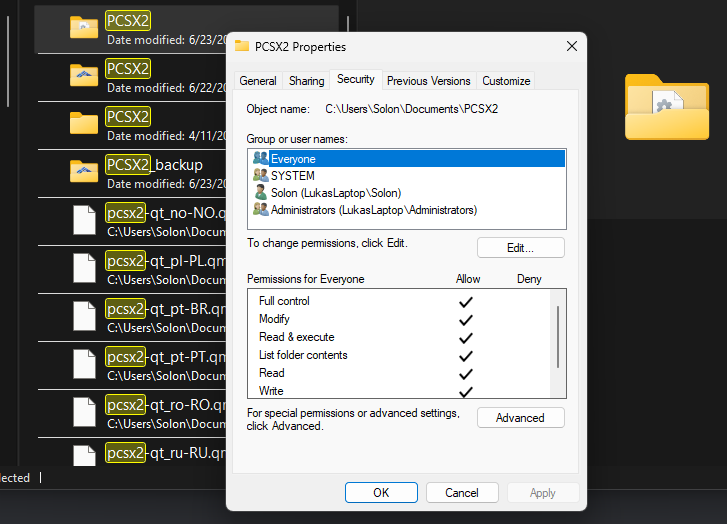The image size is (727, 524).
Task: Switch to the Customize tab
Action: (506, 81)
